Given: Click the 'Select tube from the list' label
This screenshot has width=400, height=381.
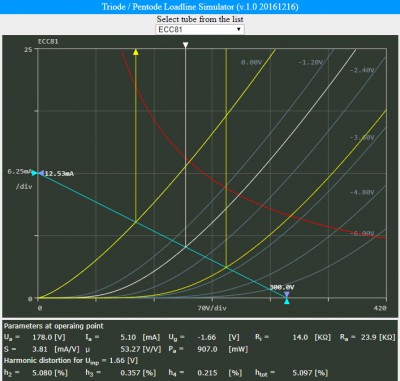Looking at the screenshot, I should [x=200, y=19].
